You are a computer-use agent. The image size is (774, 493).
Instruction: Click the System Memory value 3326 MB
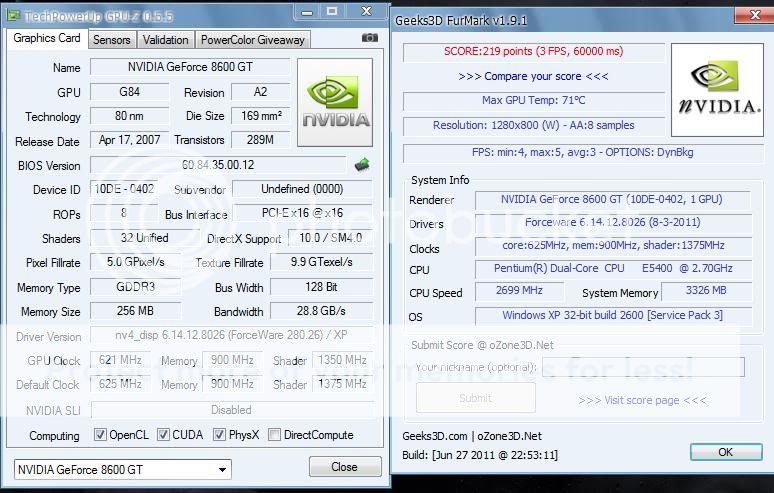click(706, 291)
